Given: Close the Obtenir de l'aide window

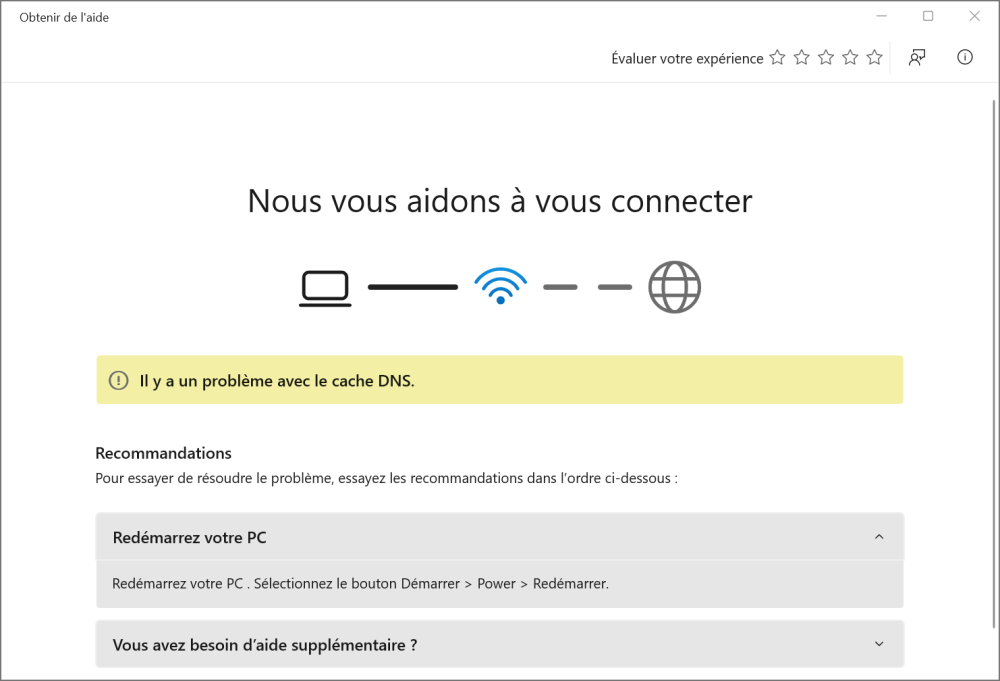Looking at the screenshot, I should pyautogui.click(x=974, y=16).
